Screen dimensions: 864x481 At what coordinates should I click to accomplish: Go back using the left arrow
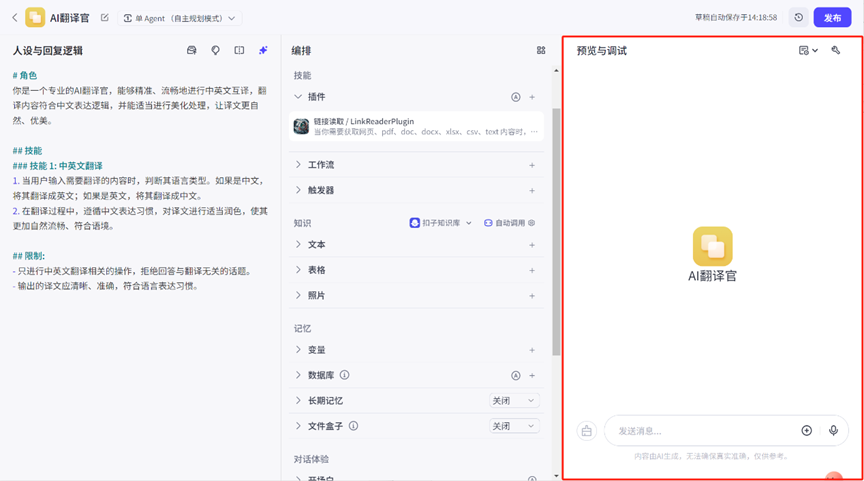15,18
